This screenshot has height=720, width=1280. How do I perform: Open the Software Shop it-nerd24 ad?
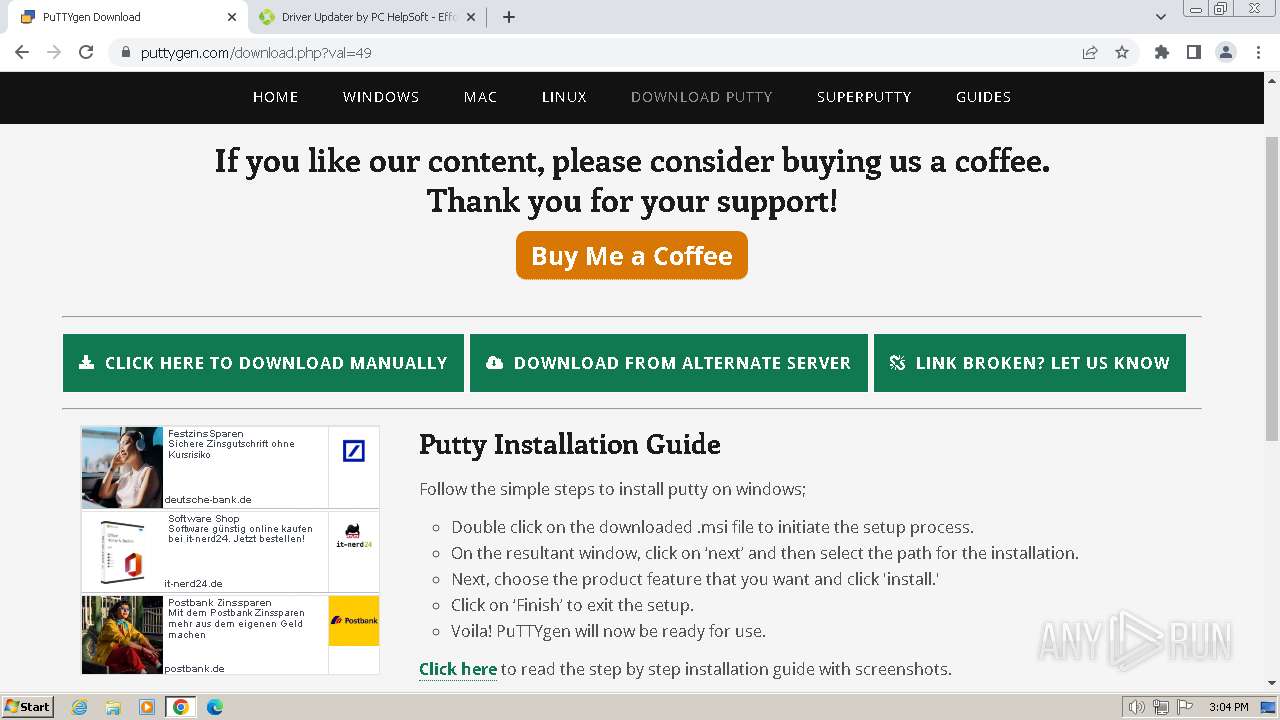pos(230,552)
